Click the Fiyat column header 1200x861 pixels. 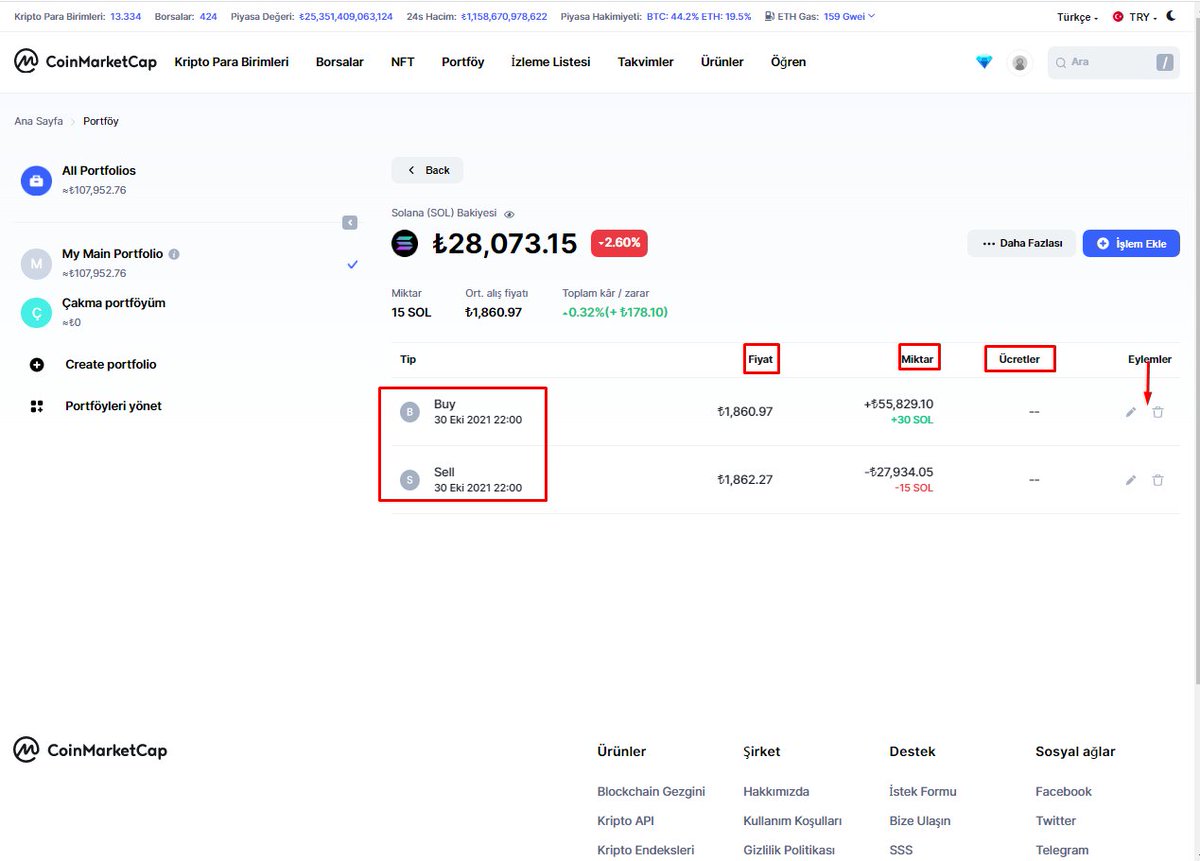pos(761,359)
